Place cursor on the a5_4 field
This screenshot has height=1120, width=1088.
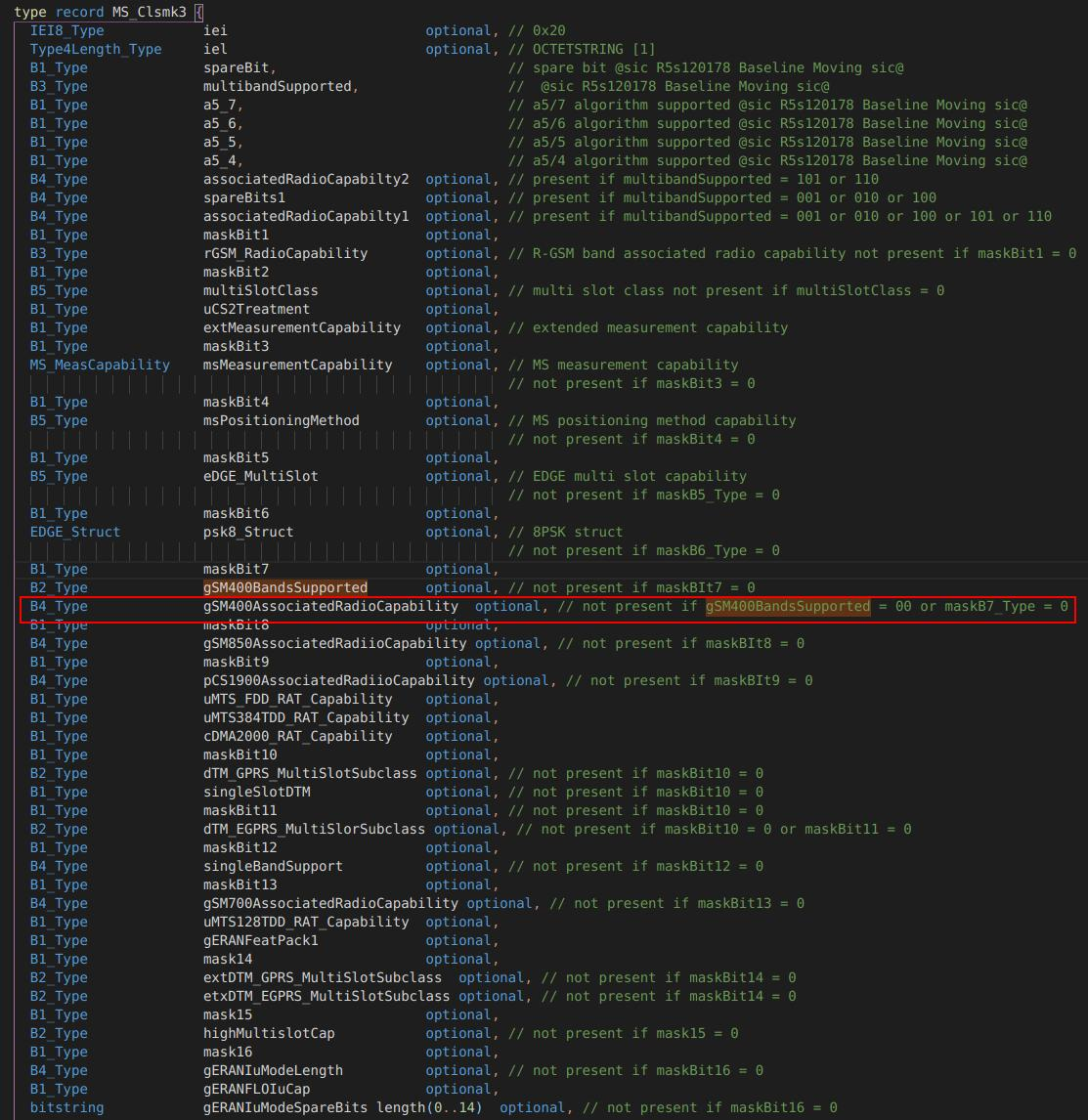tap(219, 160)
